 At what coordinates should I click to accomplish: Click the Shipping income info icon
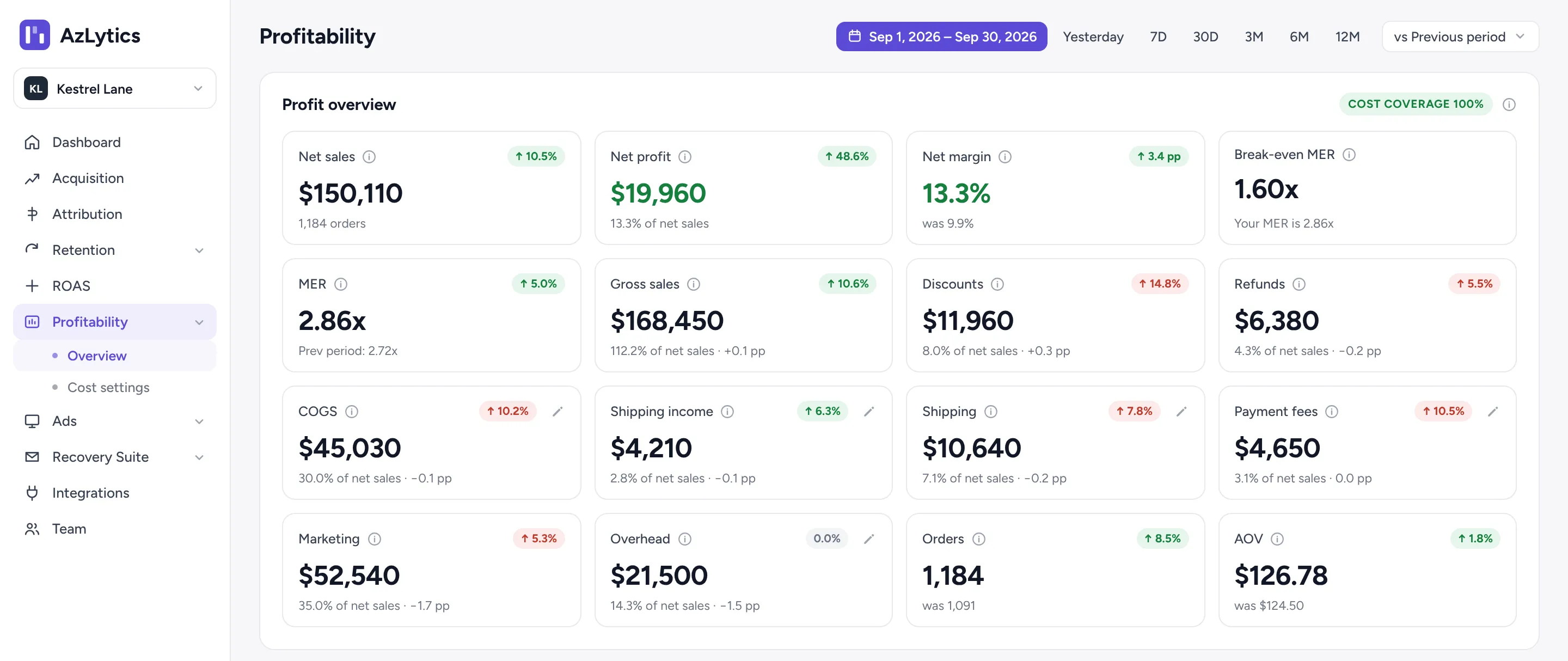(727, 412)
